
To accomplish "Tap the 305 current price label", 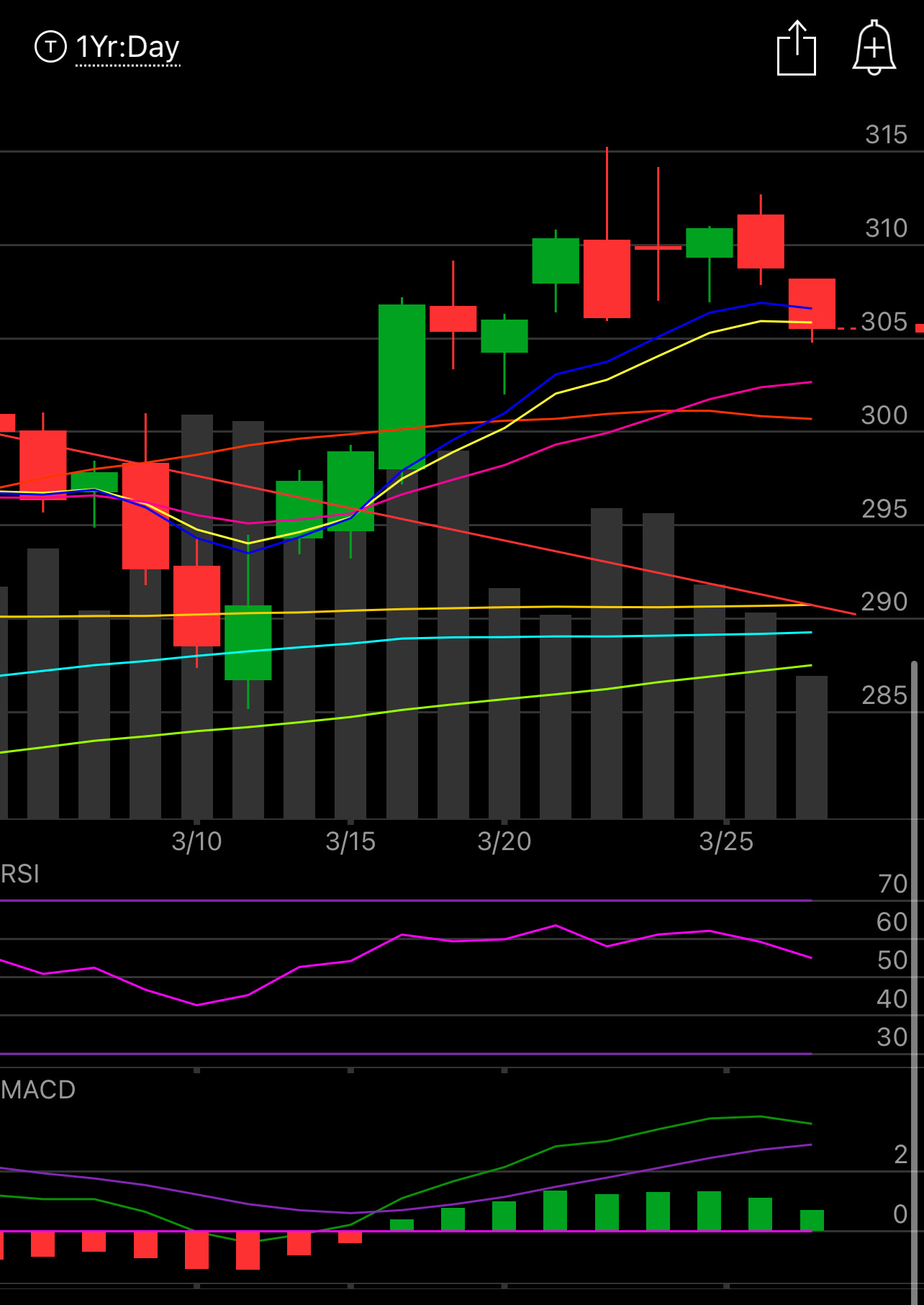I will [884, 322].
